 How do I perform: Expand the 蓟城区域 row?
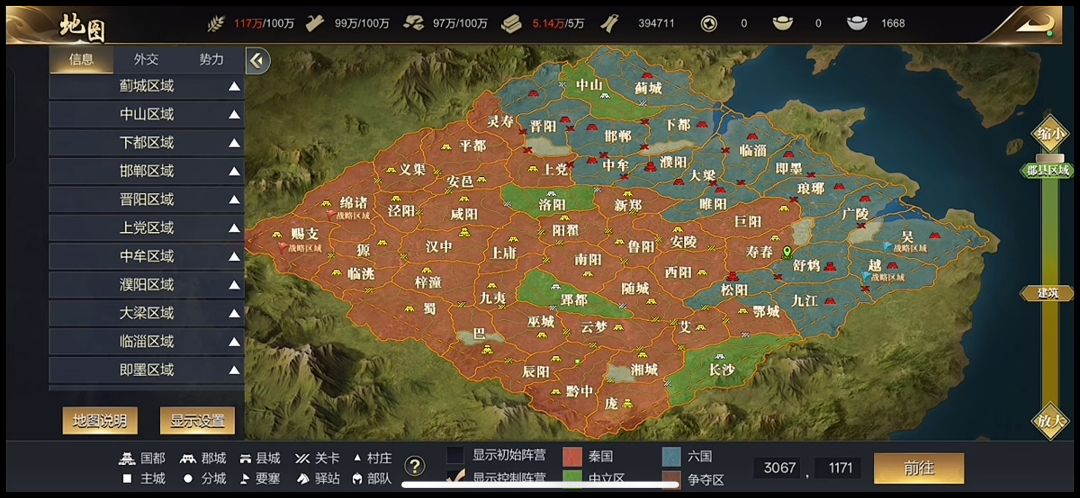[147, 86]
